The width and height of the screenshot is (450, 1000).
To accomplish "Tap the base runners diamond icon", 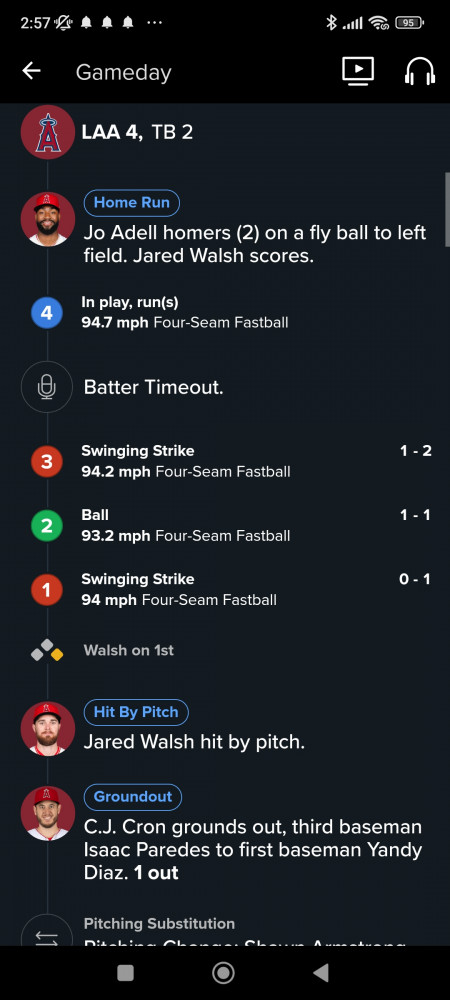I will pos(47,651).
